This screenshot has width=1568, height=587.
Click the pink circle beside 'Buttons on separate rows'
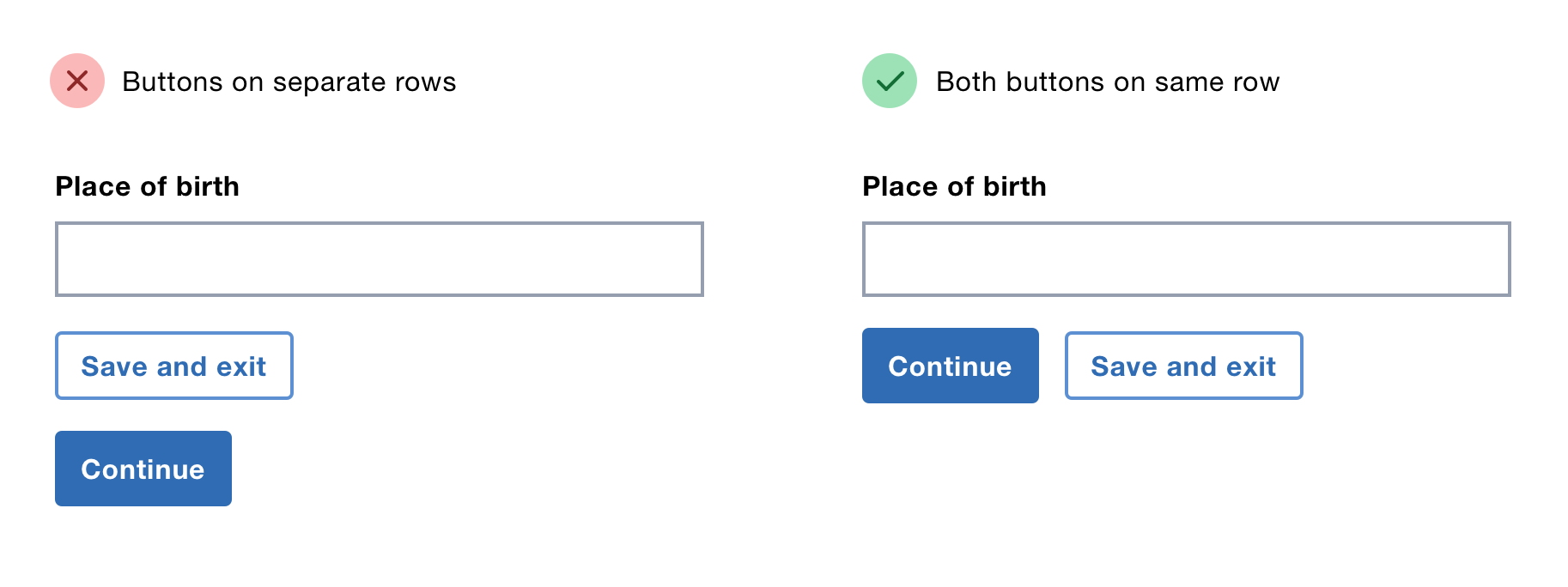coord(77,81)
